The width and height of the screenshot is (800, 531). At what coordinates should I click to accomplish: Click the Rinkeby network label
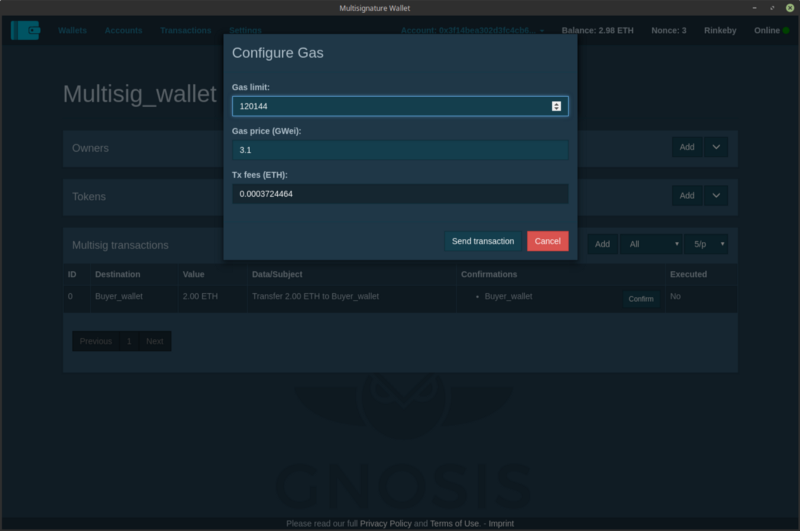[720, 31]
